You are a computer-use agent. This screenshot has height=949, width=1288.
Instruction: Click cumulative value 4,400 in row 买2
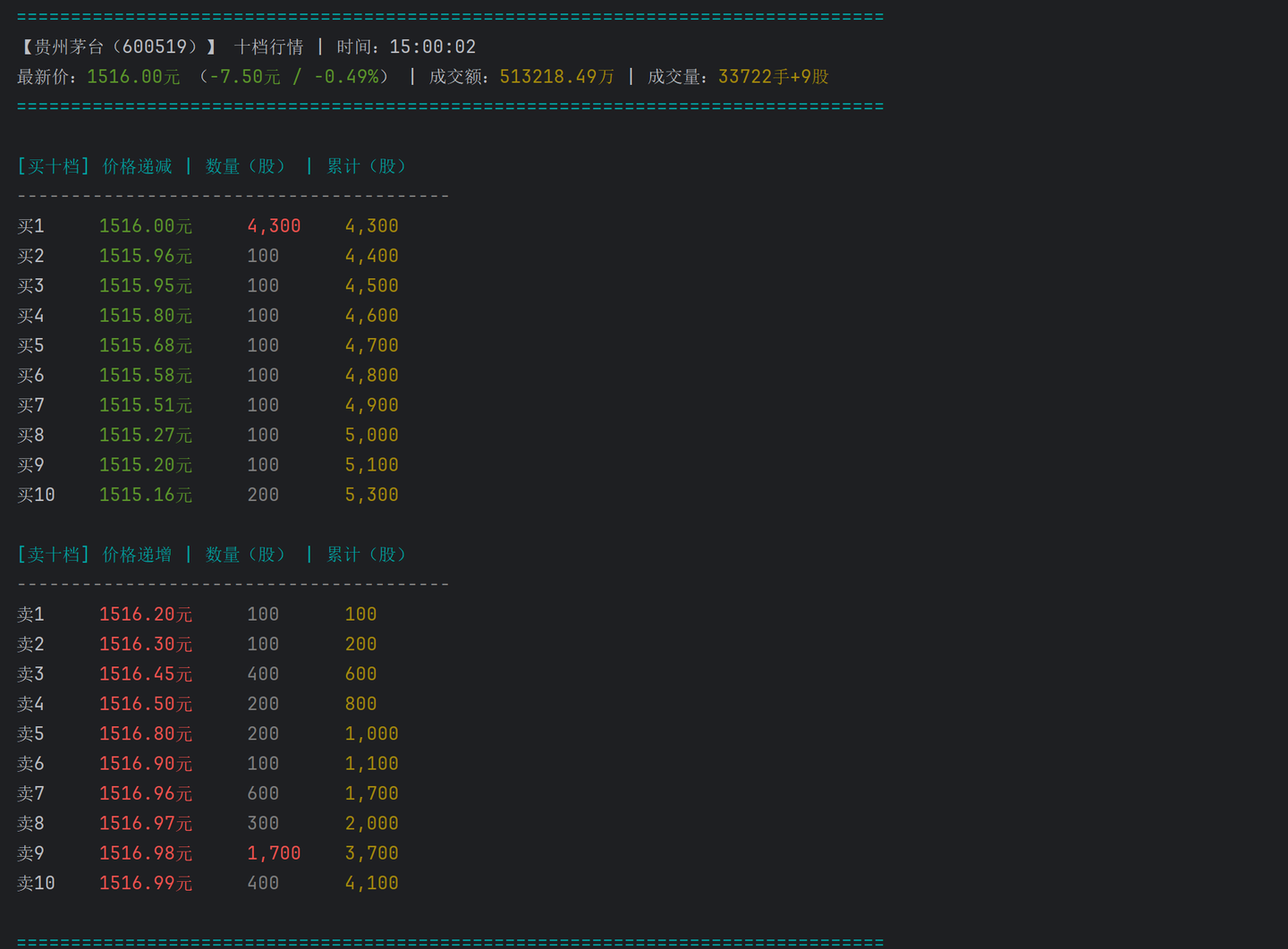[x=372, y=256]
